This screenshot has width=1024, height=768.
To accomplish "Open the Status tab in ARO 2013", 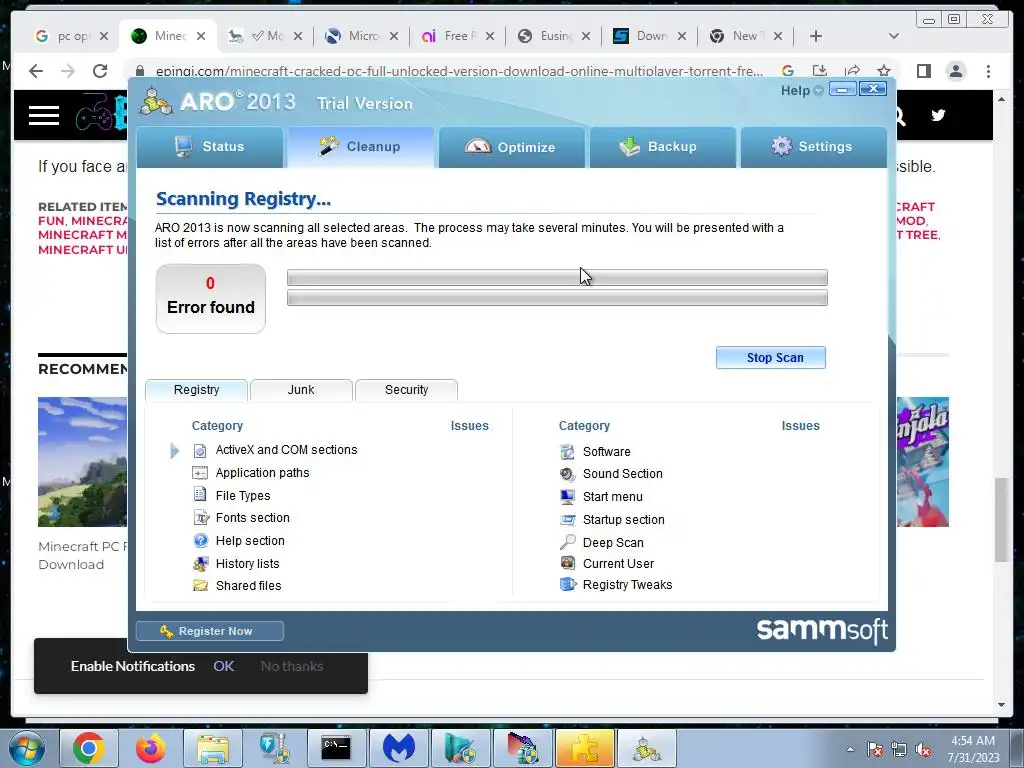I will 210,147.
